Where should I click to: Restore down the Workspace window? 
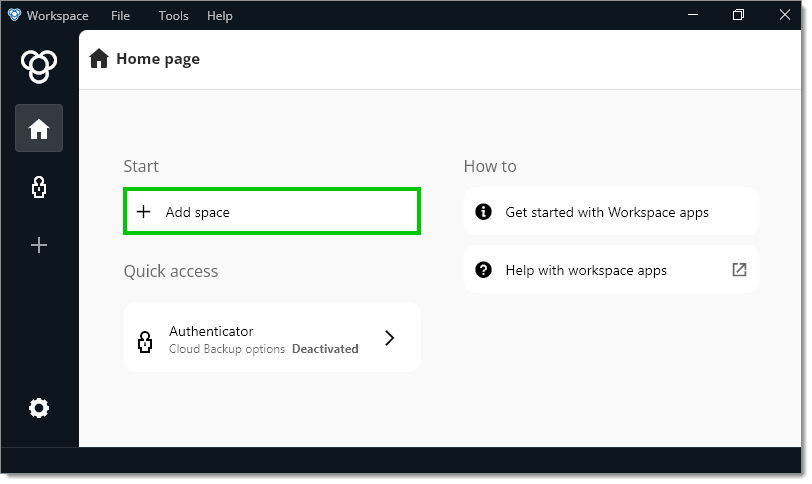coord(738,15)
